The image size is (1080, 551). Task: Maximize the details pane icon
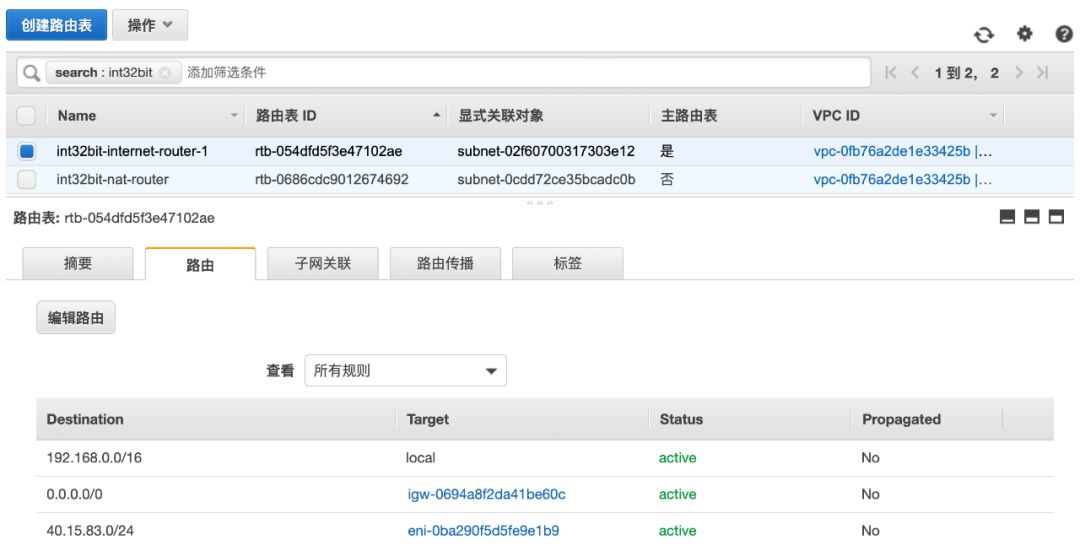coord(1056,217)
